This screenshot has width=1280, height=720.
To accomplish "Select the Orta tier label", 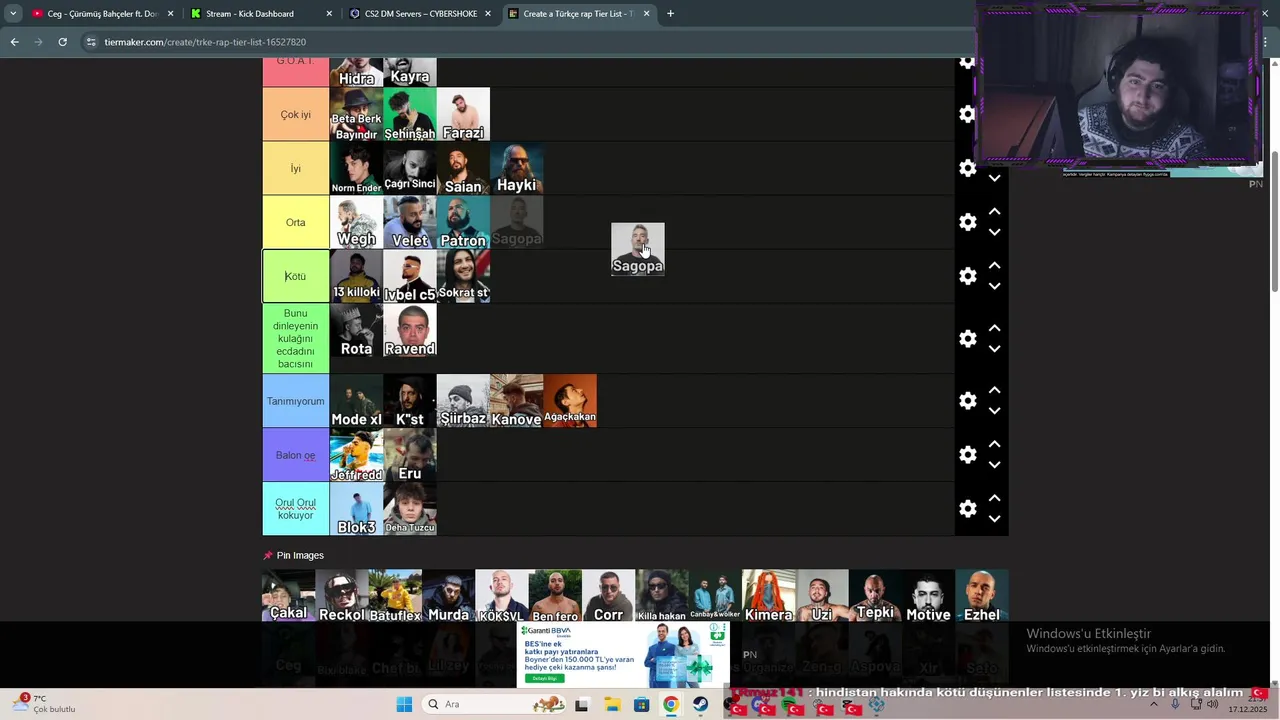I will coord(295,222).
